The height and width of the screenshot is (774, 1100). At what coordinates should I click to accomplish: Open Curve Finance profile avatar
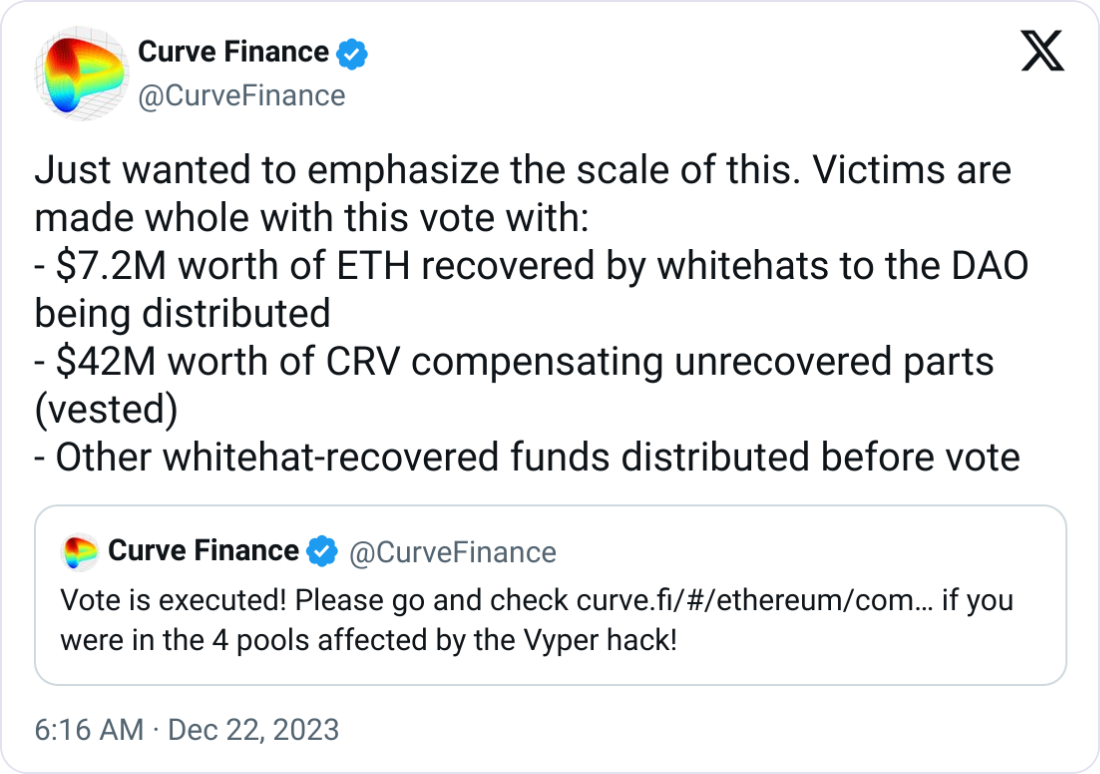[81, 73]
